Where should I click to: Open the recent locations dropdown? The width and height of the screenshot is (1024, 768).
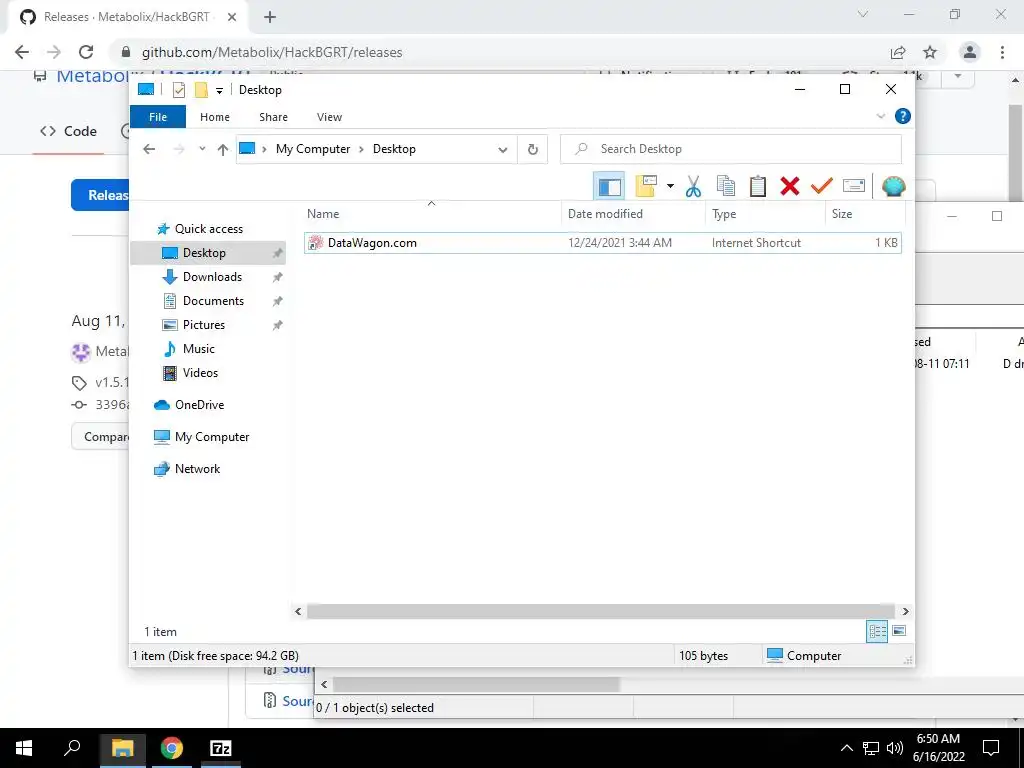(x=202, y=149)
